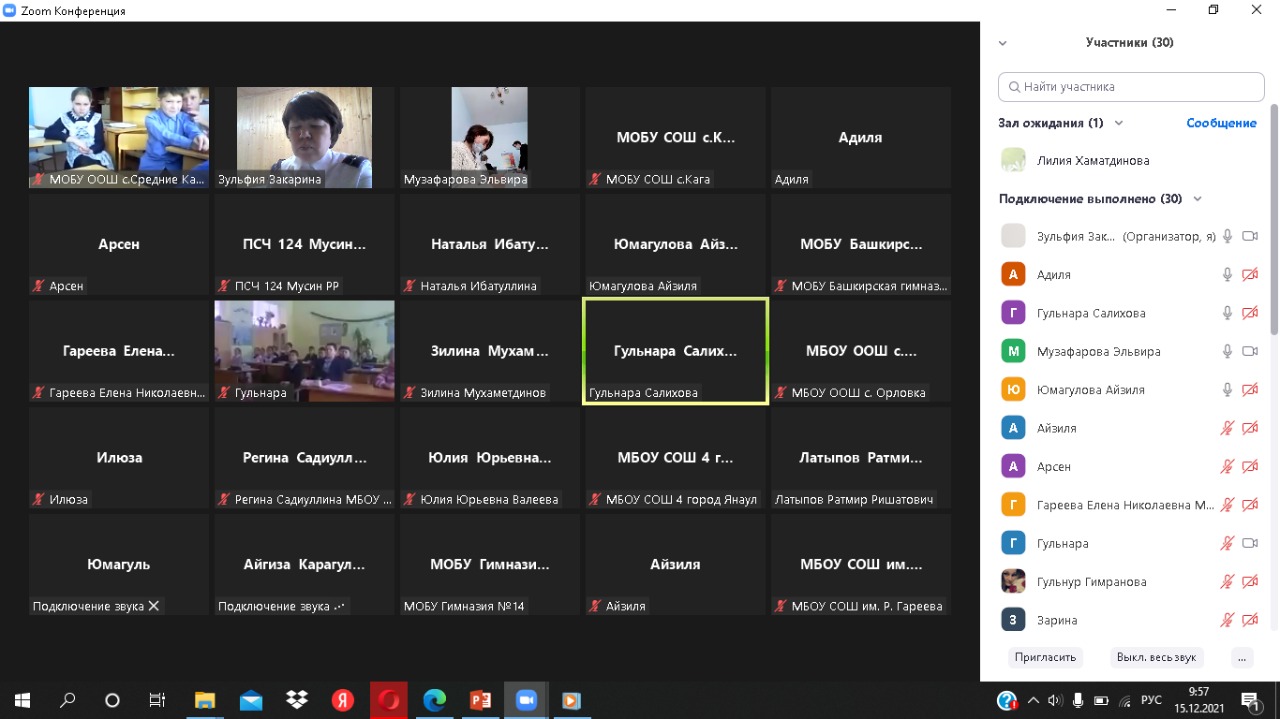Click the Выкл. весь звук button
1280x719 pixels.
pyautogui.click(x=1156, y=657)
